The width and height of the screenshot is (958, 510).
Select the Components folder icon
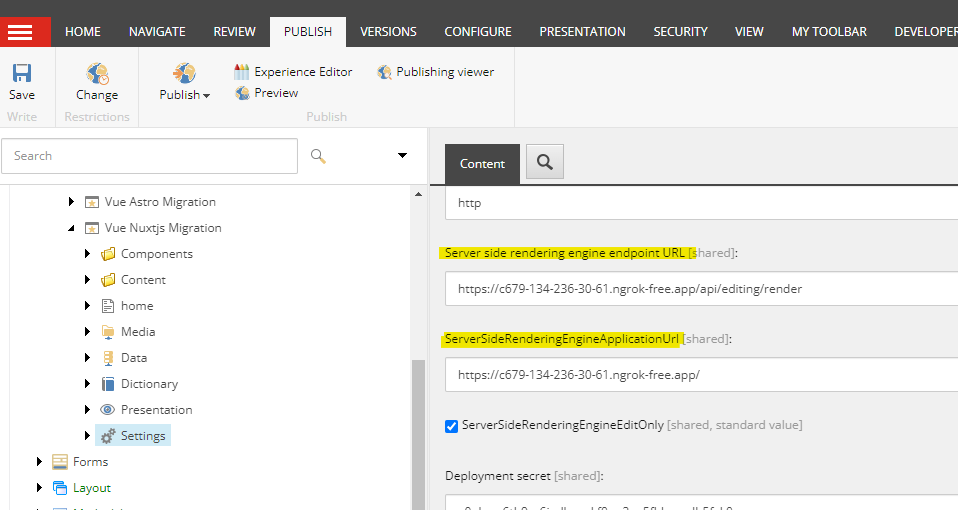(x=108, y=253)
